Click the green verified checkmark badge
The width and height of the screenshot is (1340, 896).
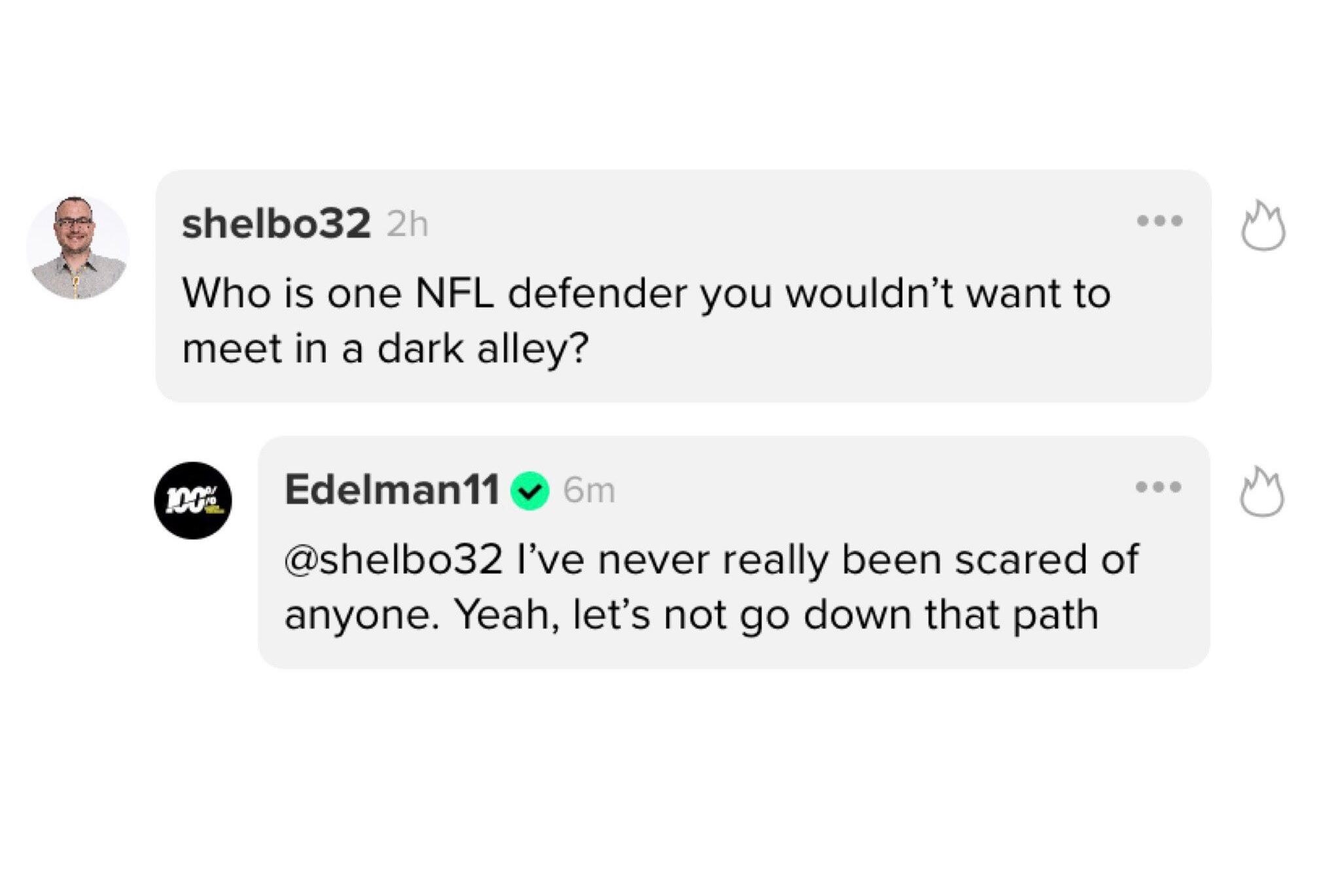(x=530, y=491)
